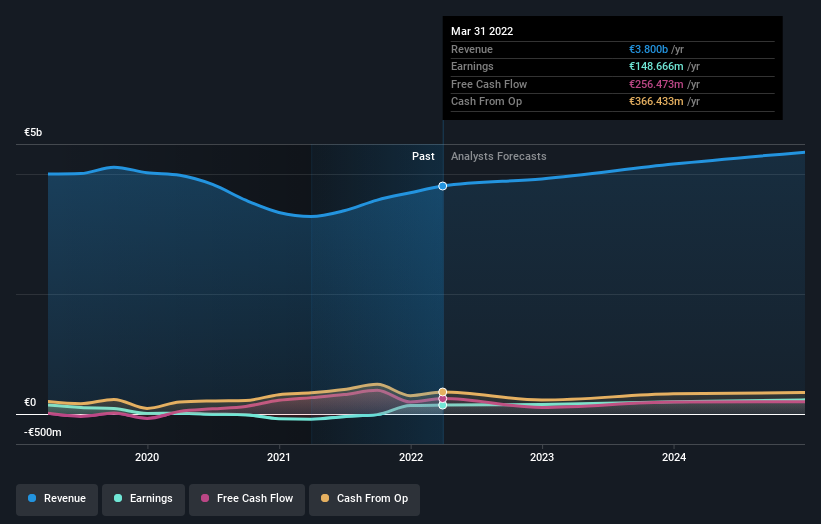Click the Revenue row label in tooltip
The image size is (821, 524).
click(472, 49)
